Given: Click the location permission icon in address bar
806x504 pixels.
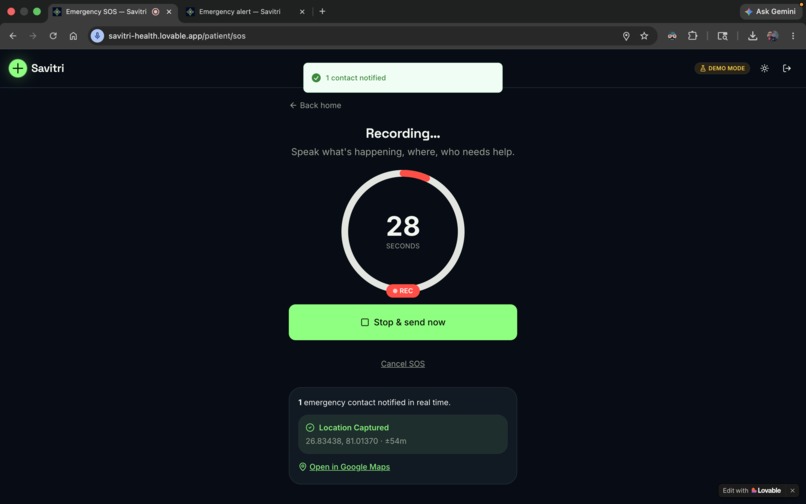Looking at the screenshot, I should coord(626,36).
